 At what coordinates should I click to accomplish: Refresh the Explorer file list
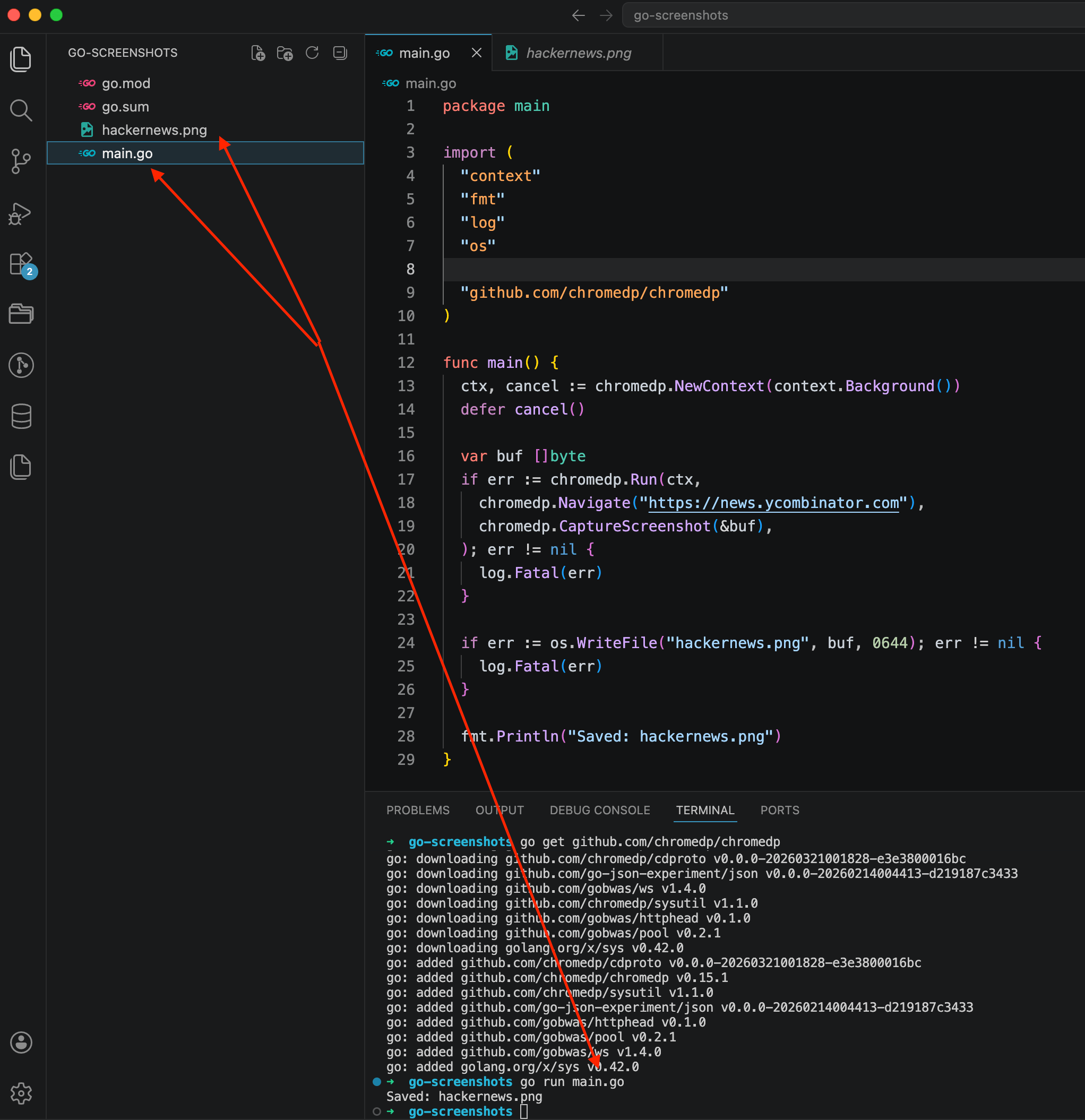pos(312,53)
